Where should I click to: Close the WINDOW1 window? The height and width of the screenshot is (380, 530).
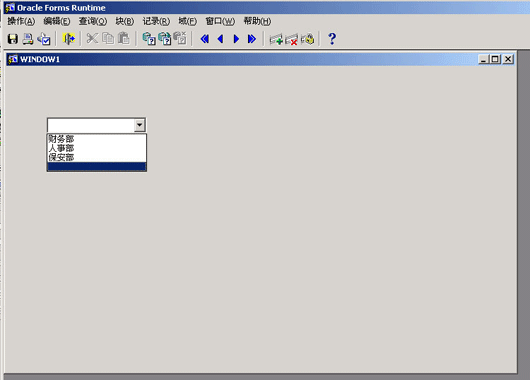(x=508, y=59)
